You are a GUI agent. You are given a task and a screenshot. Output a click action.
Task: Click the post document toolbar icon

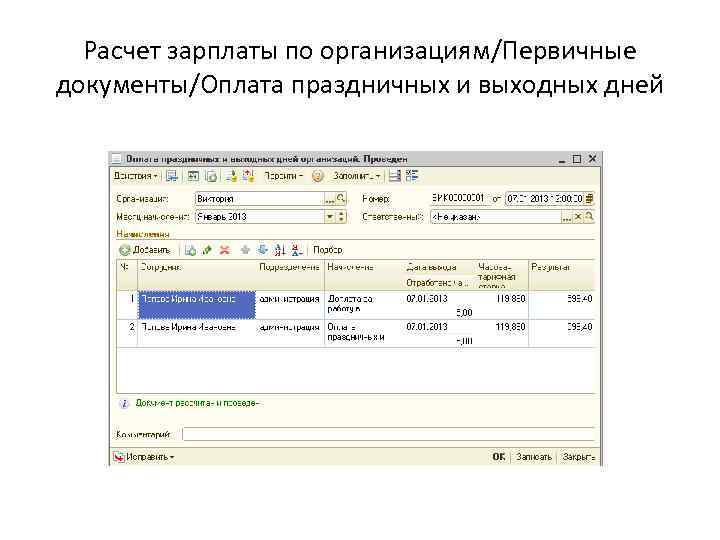(193, 176)
